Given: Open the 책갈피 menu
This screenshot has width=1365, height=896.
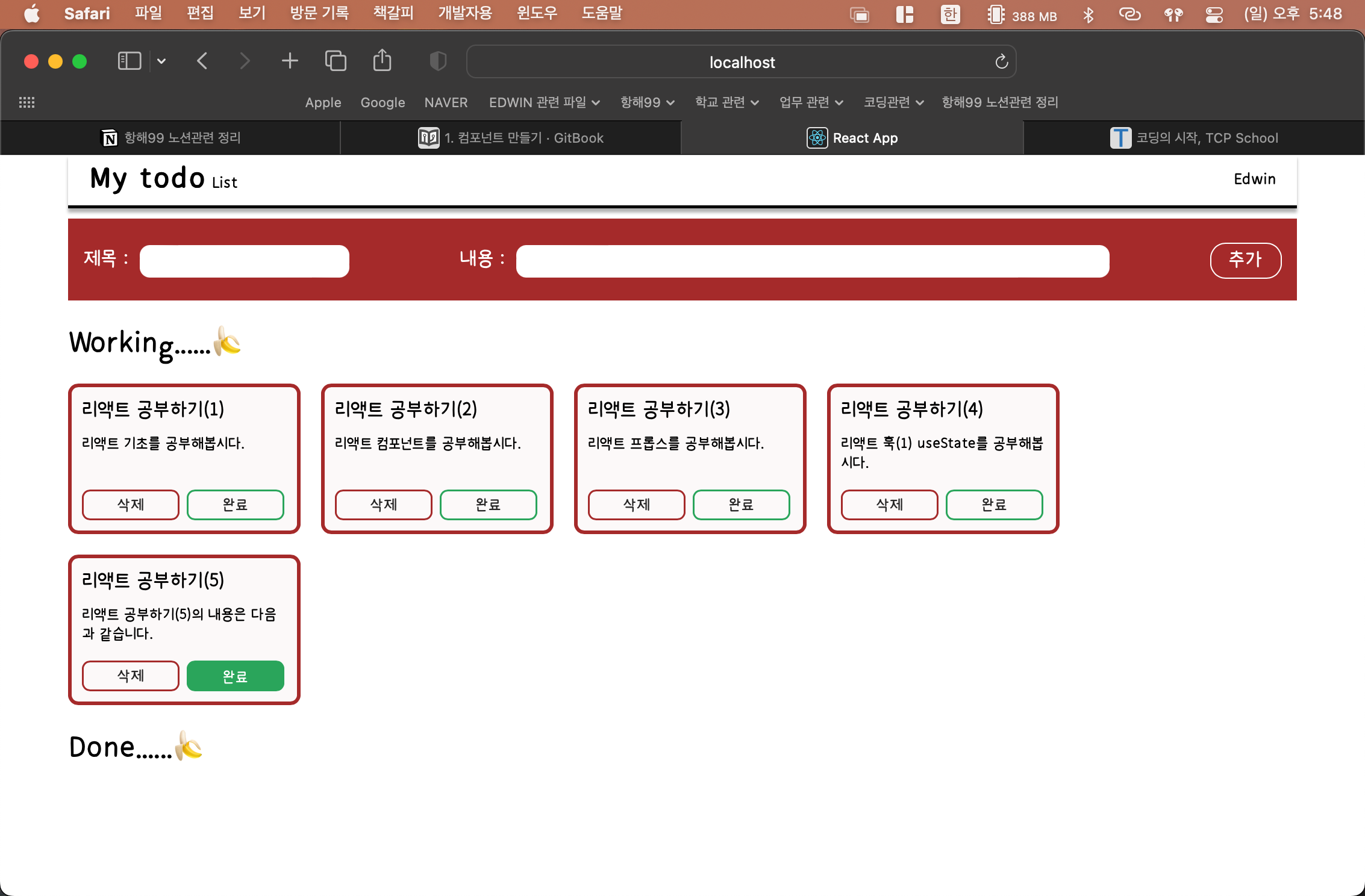Looking at the screenshot, I should pos(393,13).
